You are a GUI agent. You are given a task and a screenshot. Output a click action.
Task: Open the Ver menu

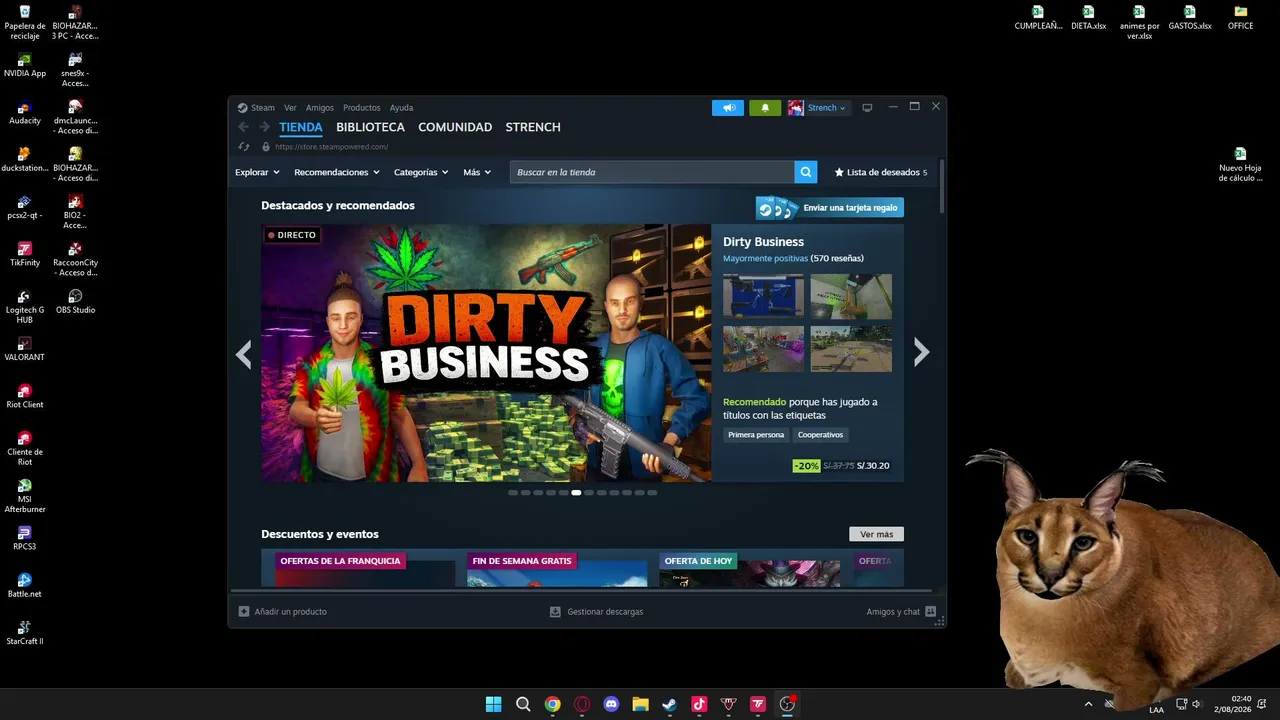click(290, 108)
